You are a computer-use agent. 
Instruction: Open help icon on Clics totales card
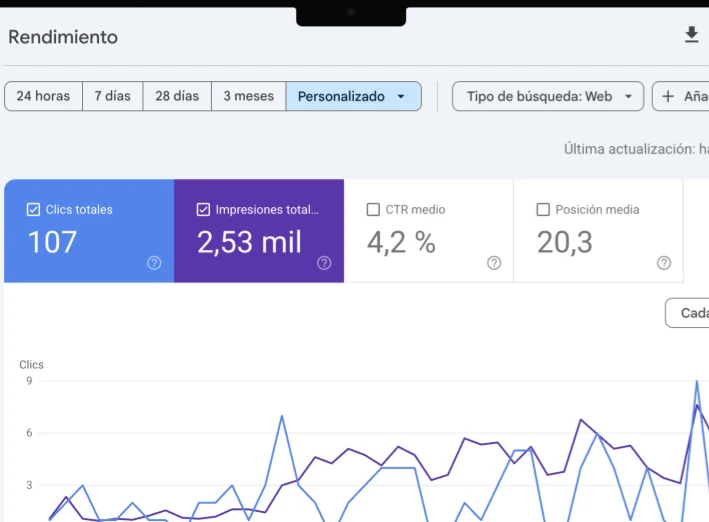tap(154, 263)
